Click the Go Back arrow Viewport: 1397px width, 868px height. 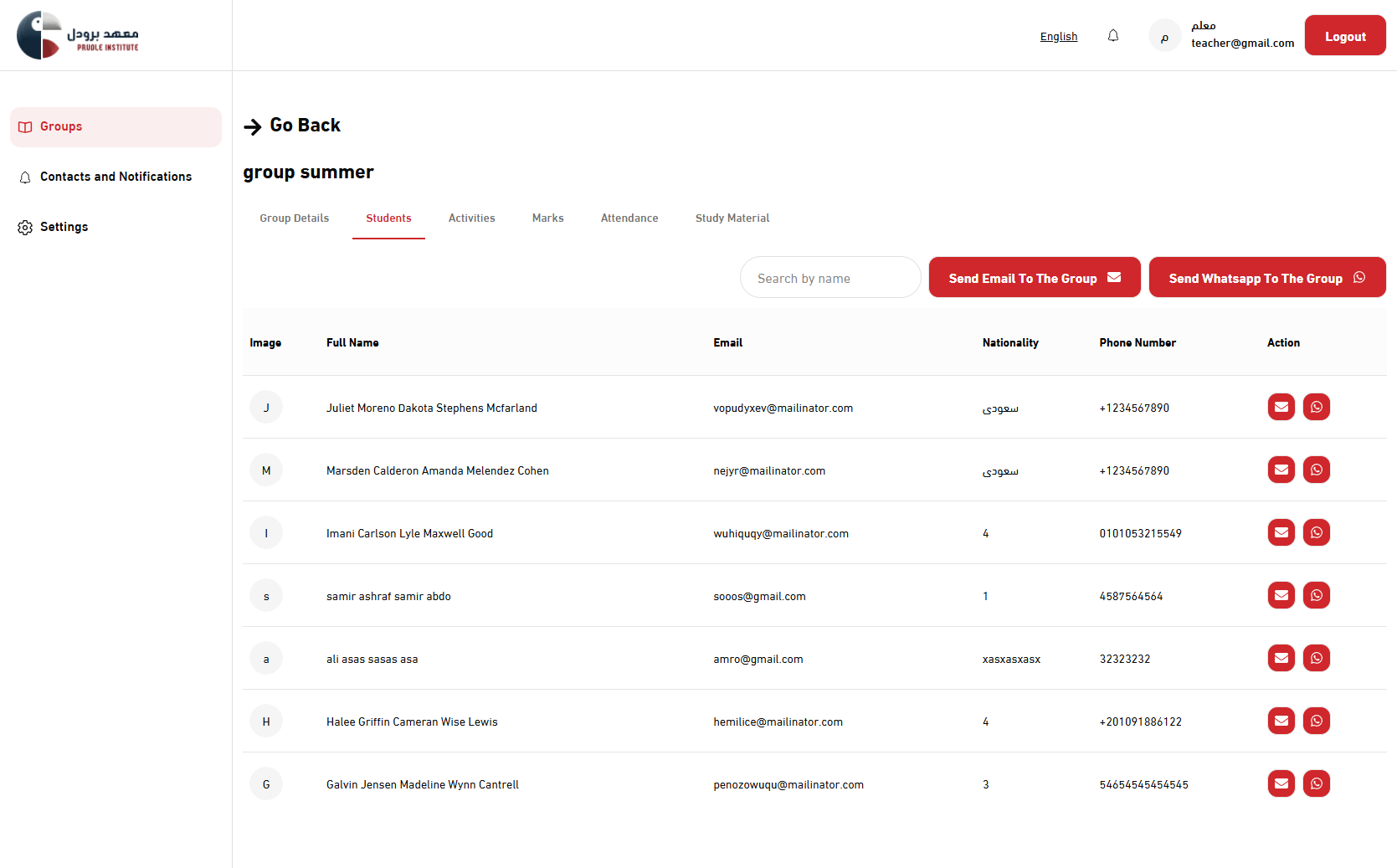pos(253,126)
